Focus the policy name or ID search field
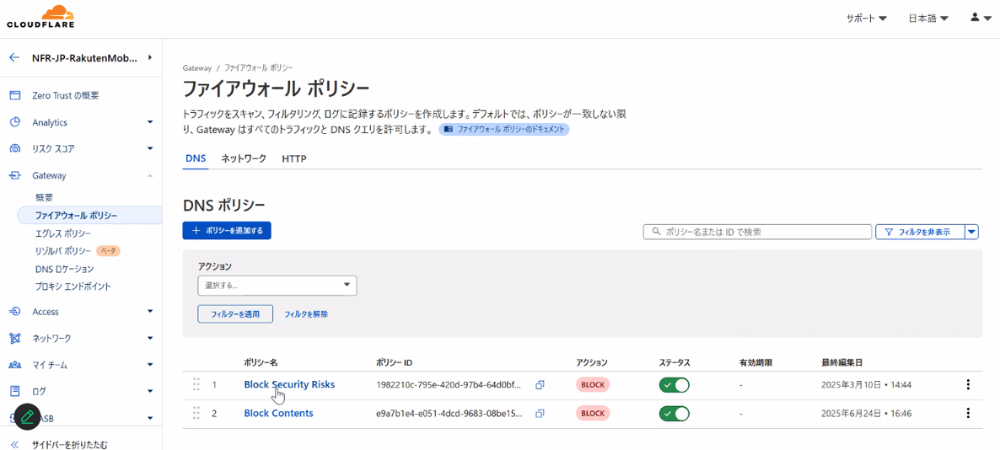Viewport: 1000px width, 450px height. pos(757,232)
